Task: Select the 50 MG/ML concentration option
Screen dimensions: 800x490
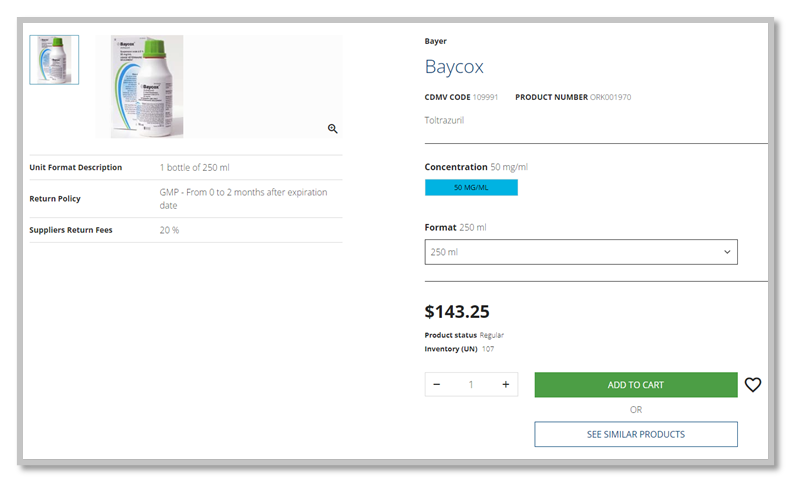Action: coord(471,188)
